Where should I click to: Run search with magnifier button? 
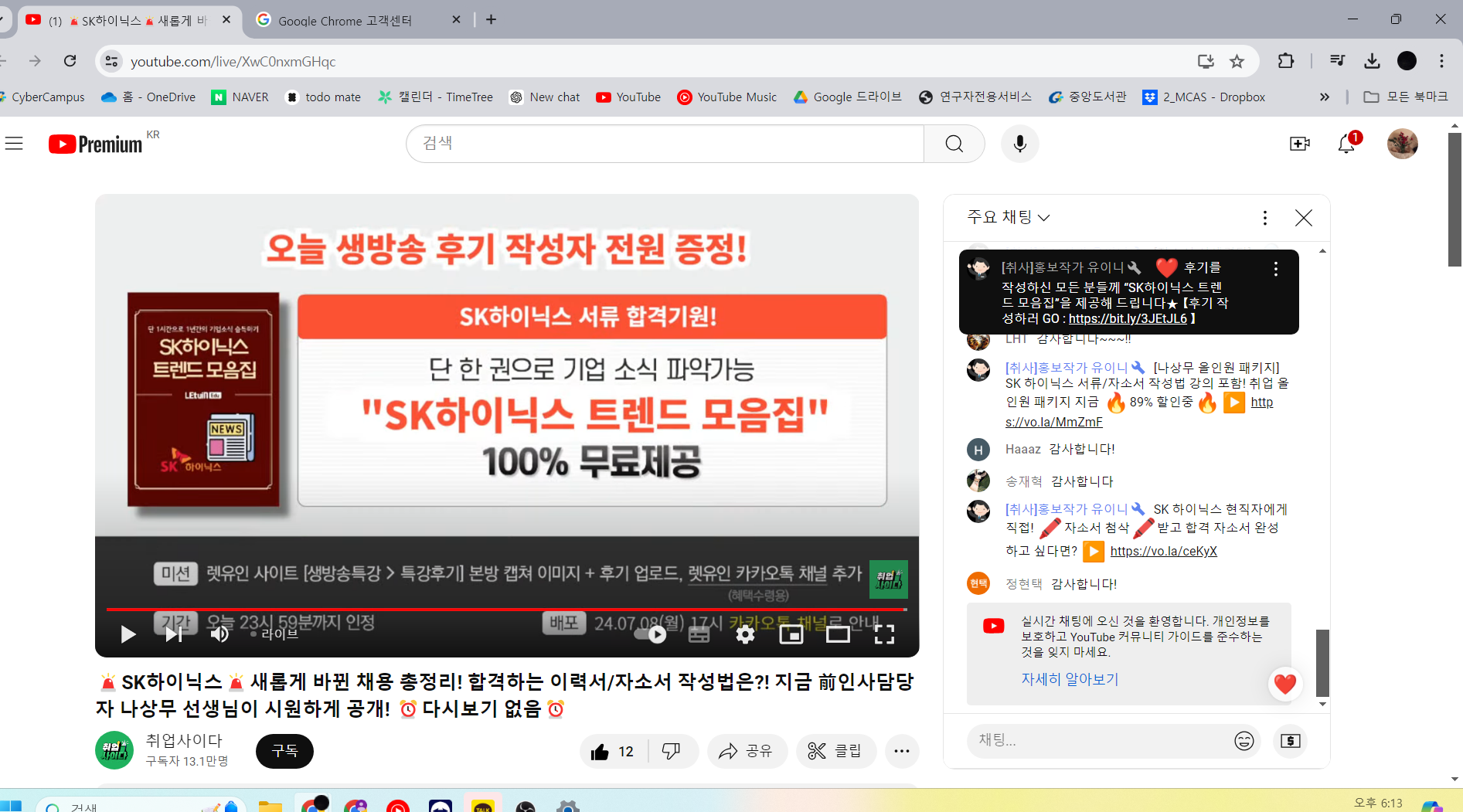[x=954, y=144]
